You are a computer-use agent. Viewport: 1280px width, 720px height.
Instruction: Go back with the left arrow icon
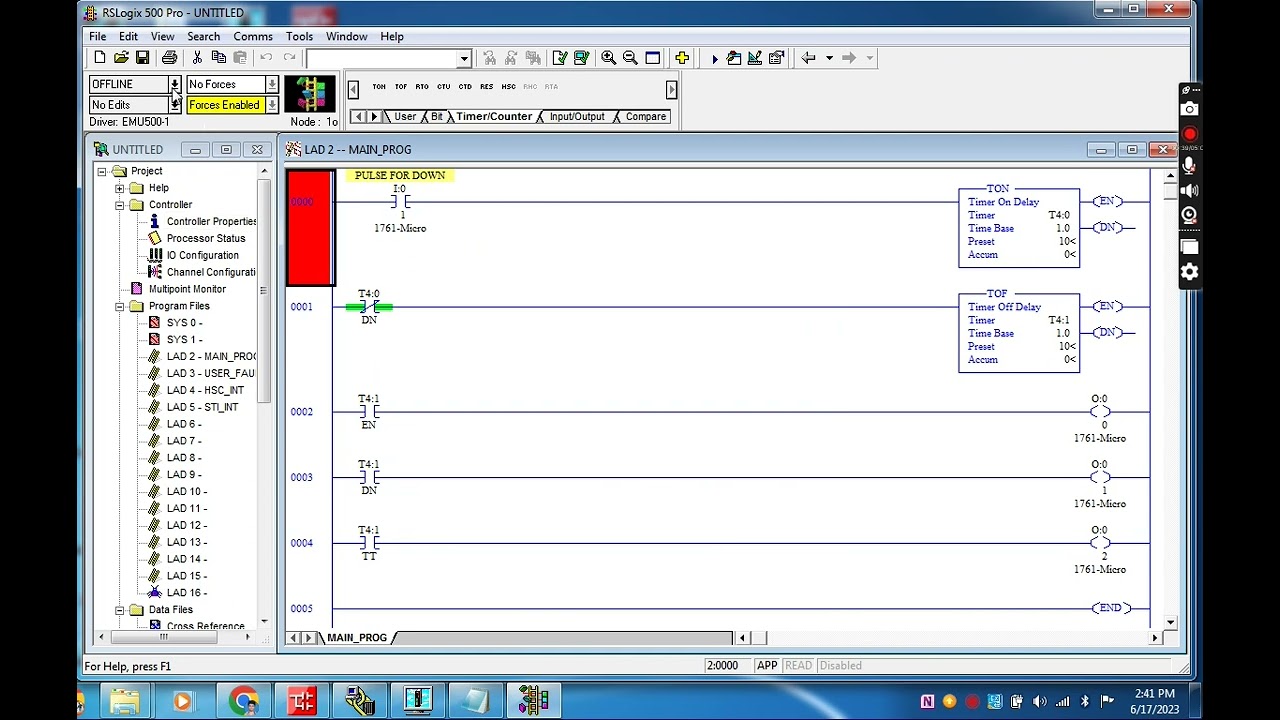[x=808, y=58]
